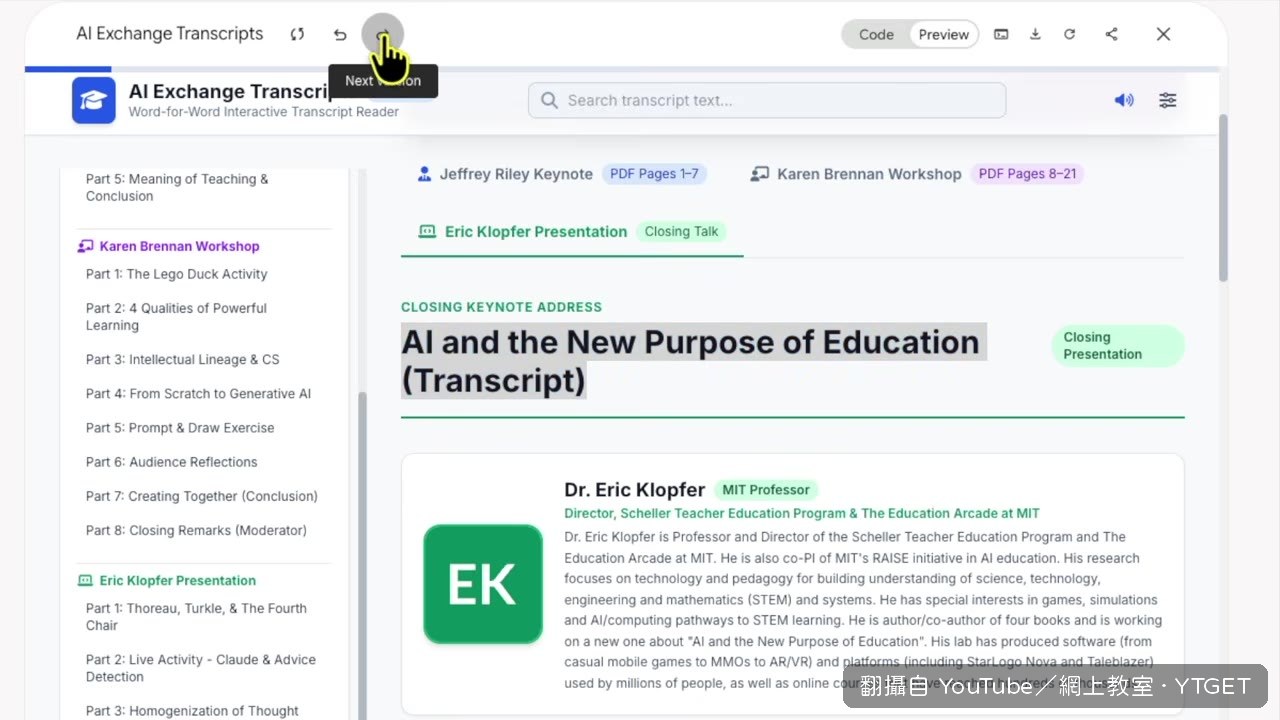Open the version history icon beside the title
1280x720 pixels.
(x=297, y=34)
